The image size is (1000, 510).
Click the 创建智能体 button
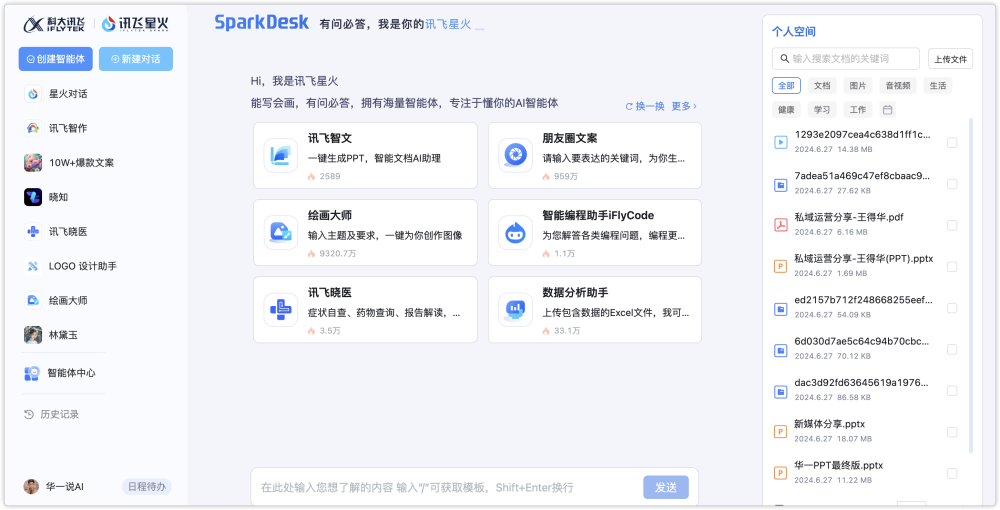[55, 59]
